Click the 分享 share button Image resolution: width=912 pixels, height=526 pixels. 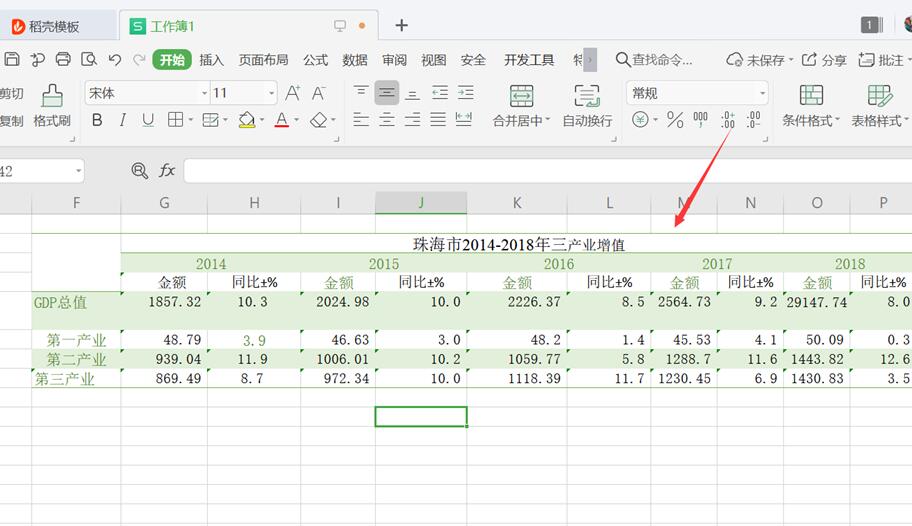(x=824, y=60)
